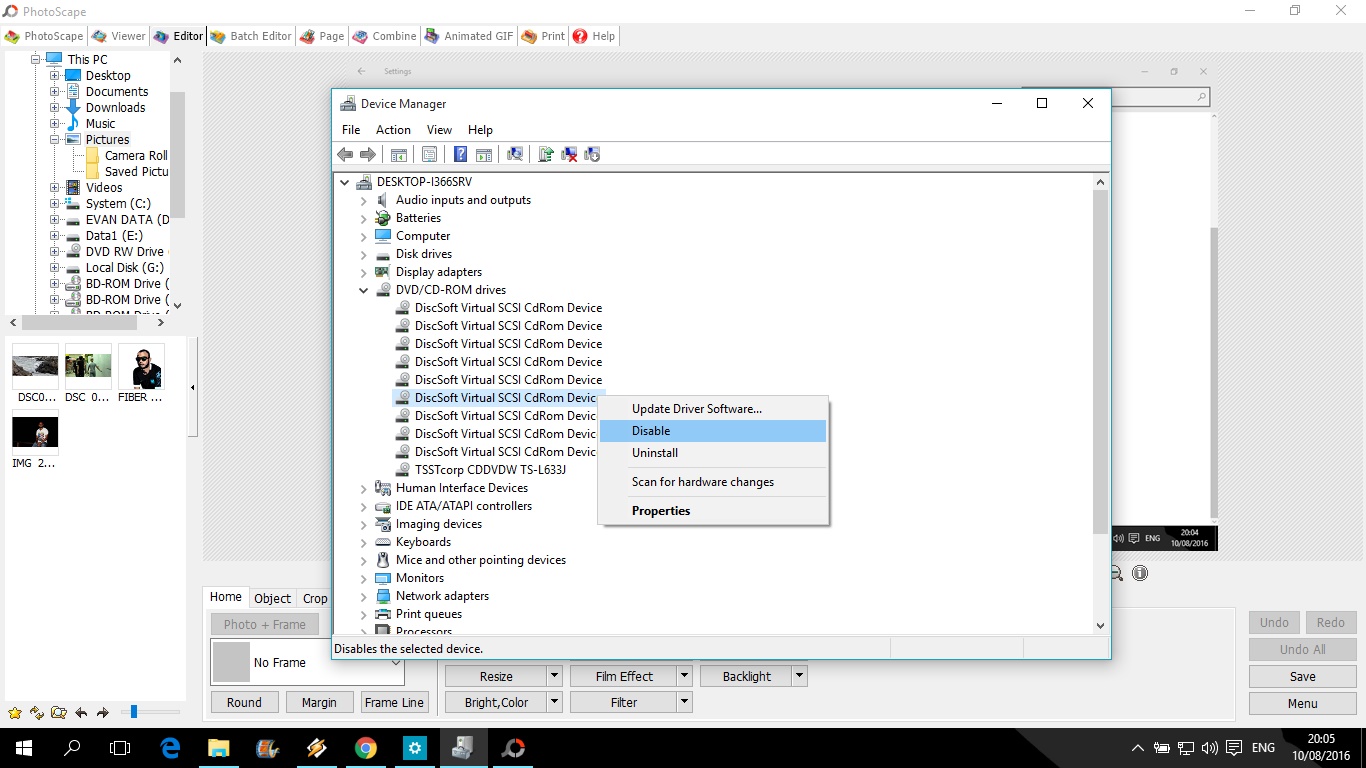The width and height of the screenshot is (1366, 768).
Task: Click the Help question mark icon in Device Manager
Action: (x=459, y=154)
